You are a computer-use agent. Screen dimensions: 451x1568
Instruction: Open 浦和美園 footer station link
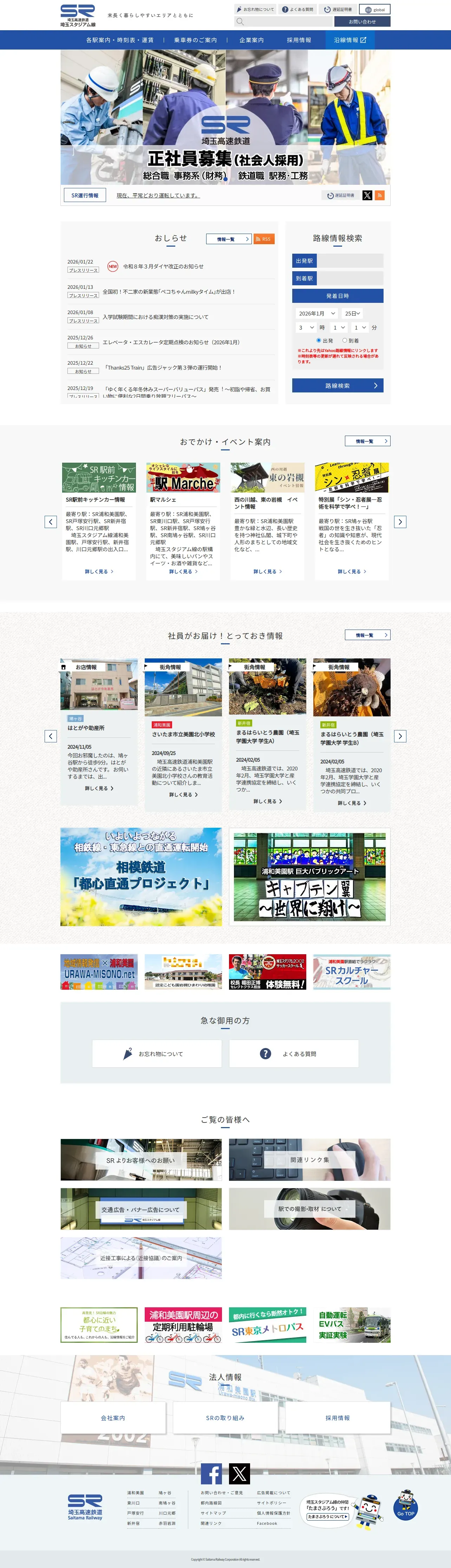coord(135,1492)
